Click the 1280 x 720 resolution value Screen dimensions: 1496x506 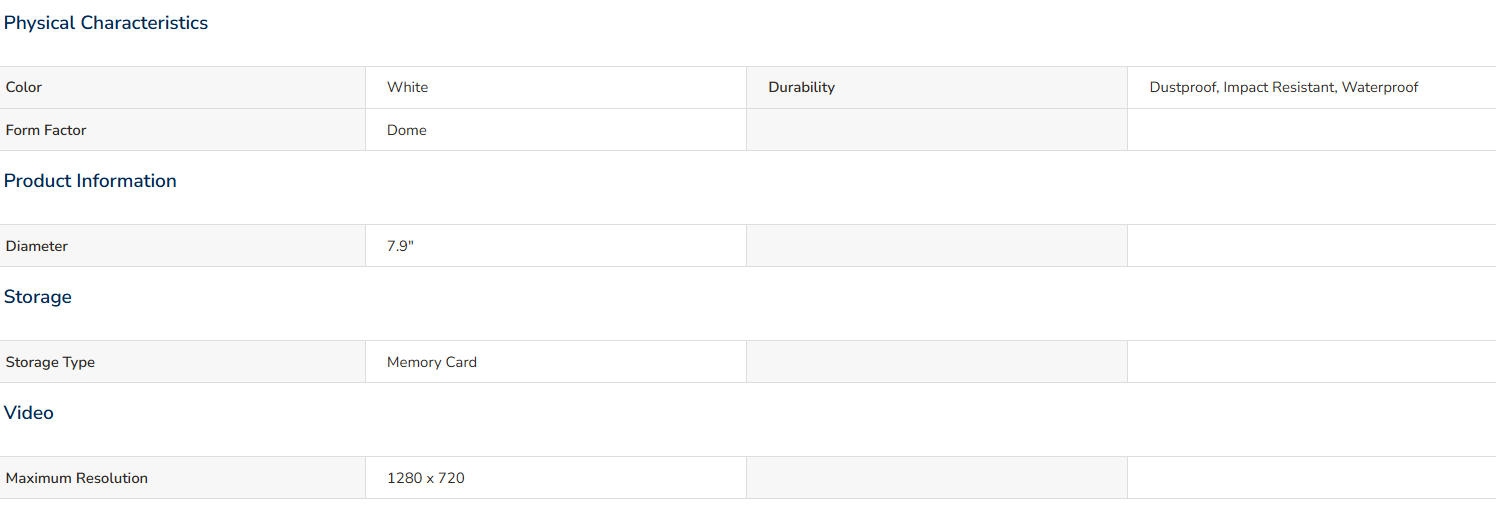click(x=426, y=478)
